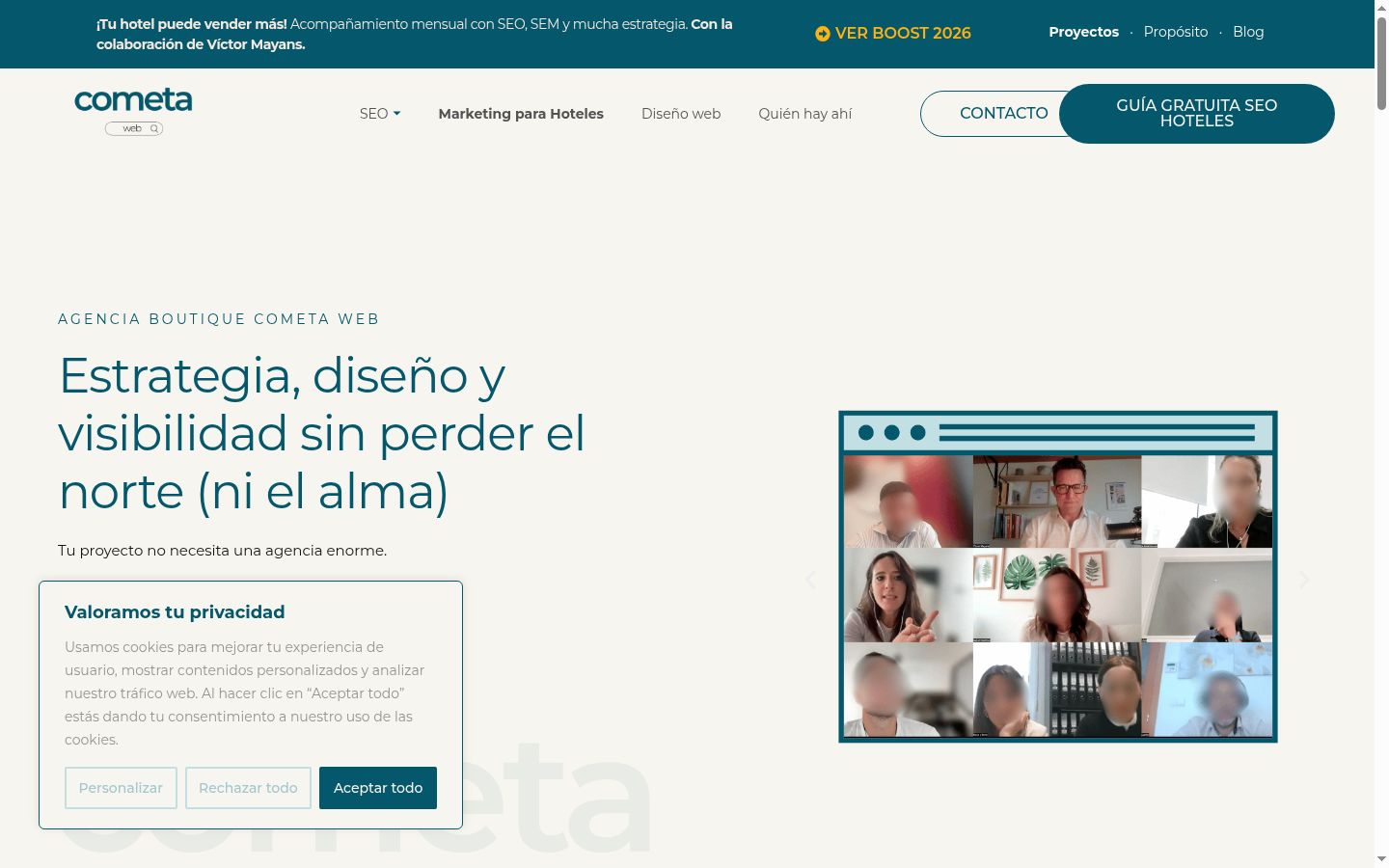Go to next carousel slide arrow
Viewport: 1389px width, 868px height.
tap(1303, 580)
